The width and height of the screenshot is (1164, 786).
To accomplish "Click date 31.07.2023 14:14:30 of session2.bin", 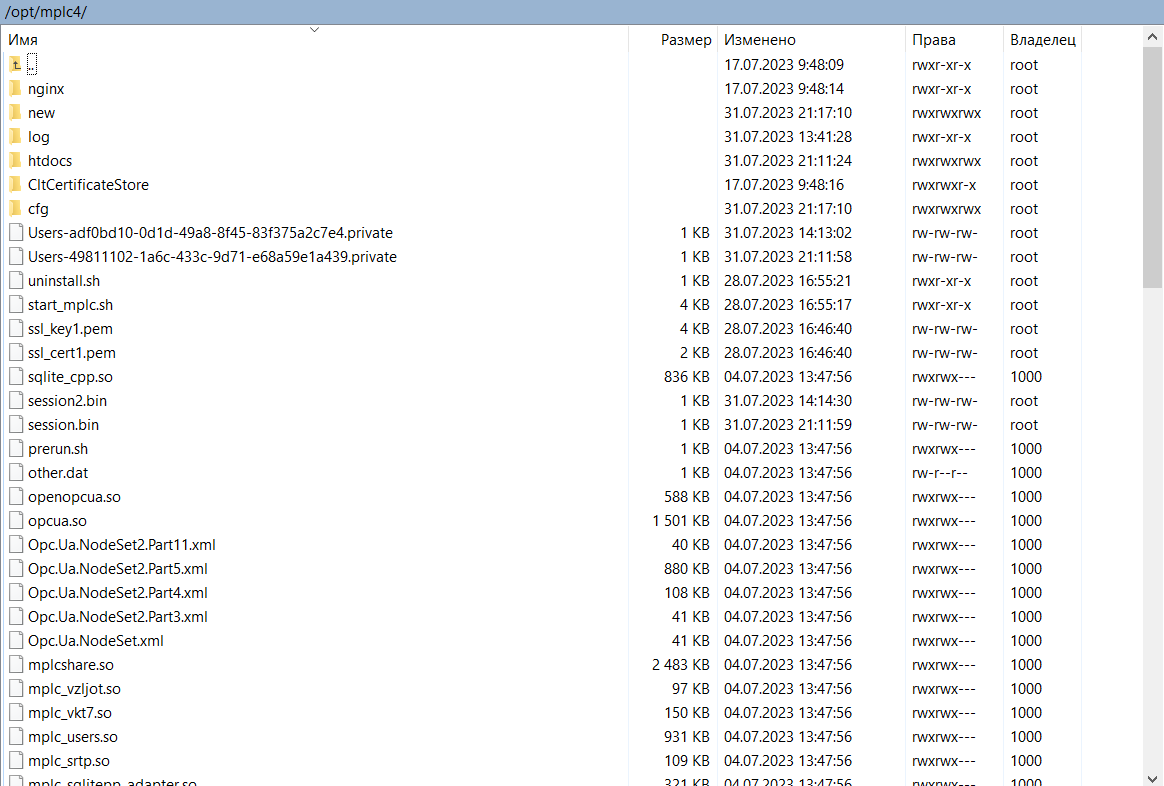I will 788,401.
